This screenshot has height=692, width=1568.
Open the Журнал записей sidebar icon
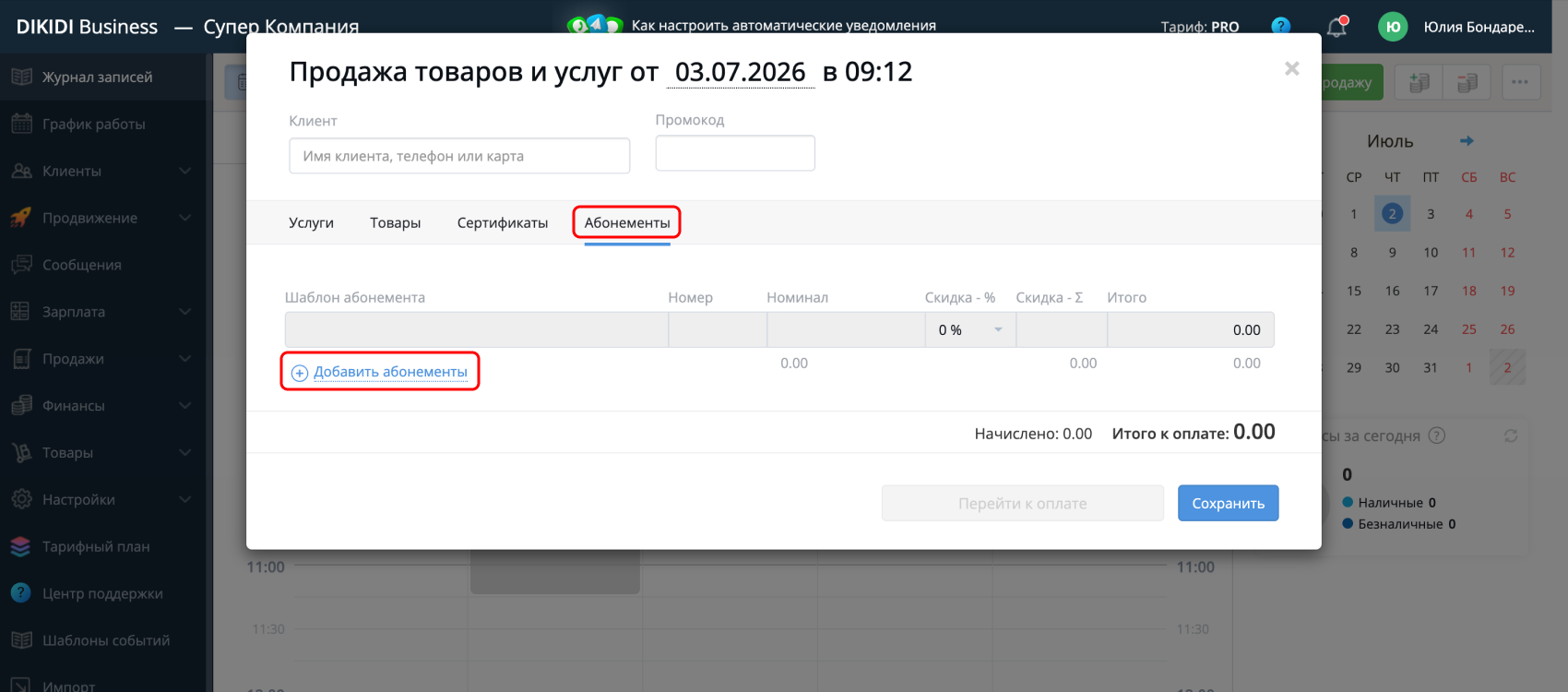(x=21, y=77)
